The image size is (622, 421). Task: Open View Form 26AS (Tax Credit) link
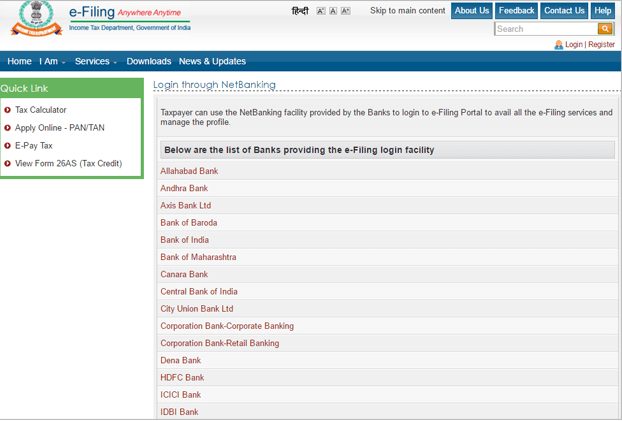click(68, 163)
